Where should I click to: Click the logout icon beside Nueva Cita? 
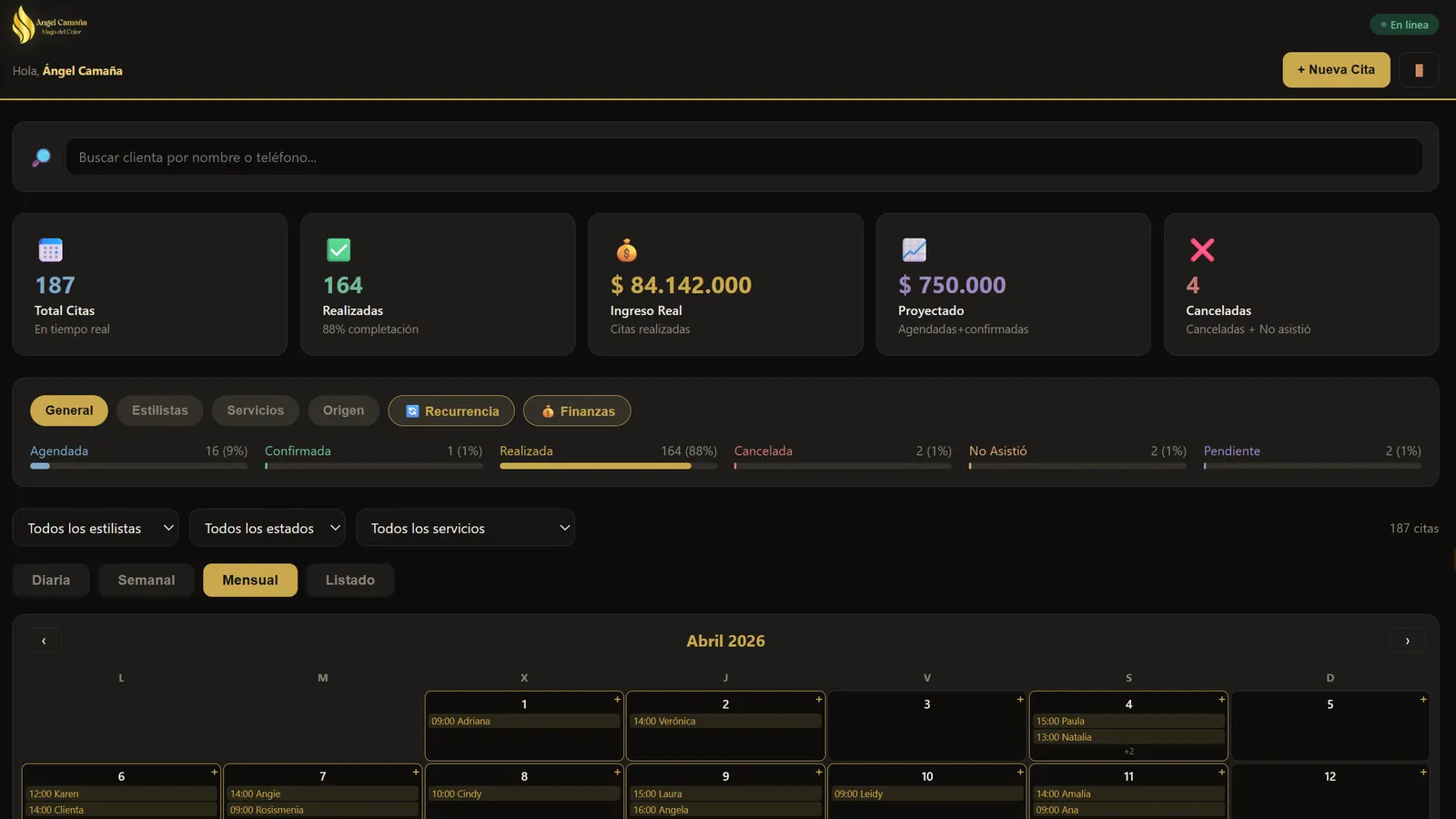[x=1419, y=70]
